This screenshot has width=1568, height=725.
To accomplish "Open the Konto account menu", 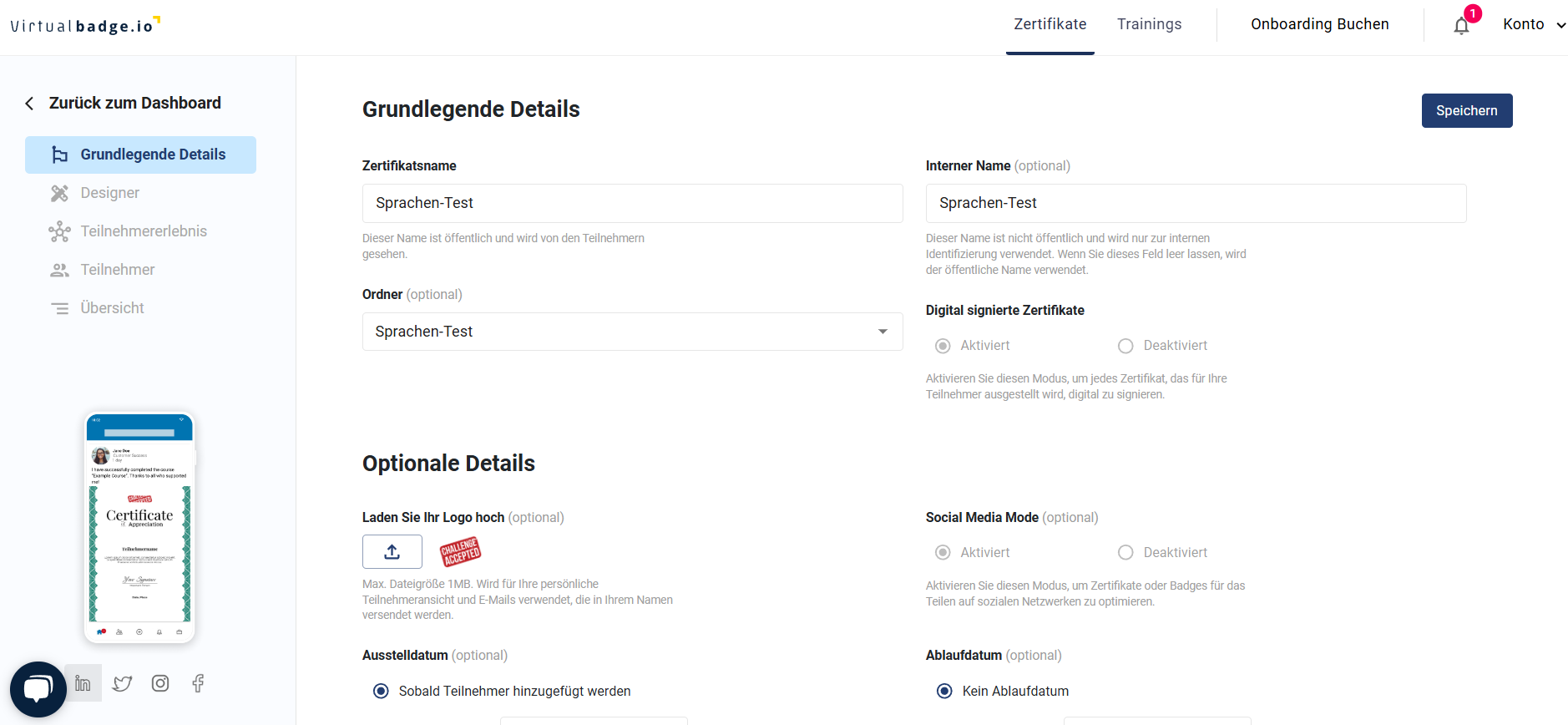I will (1534, 24).
